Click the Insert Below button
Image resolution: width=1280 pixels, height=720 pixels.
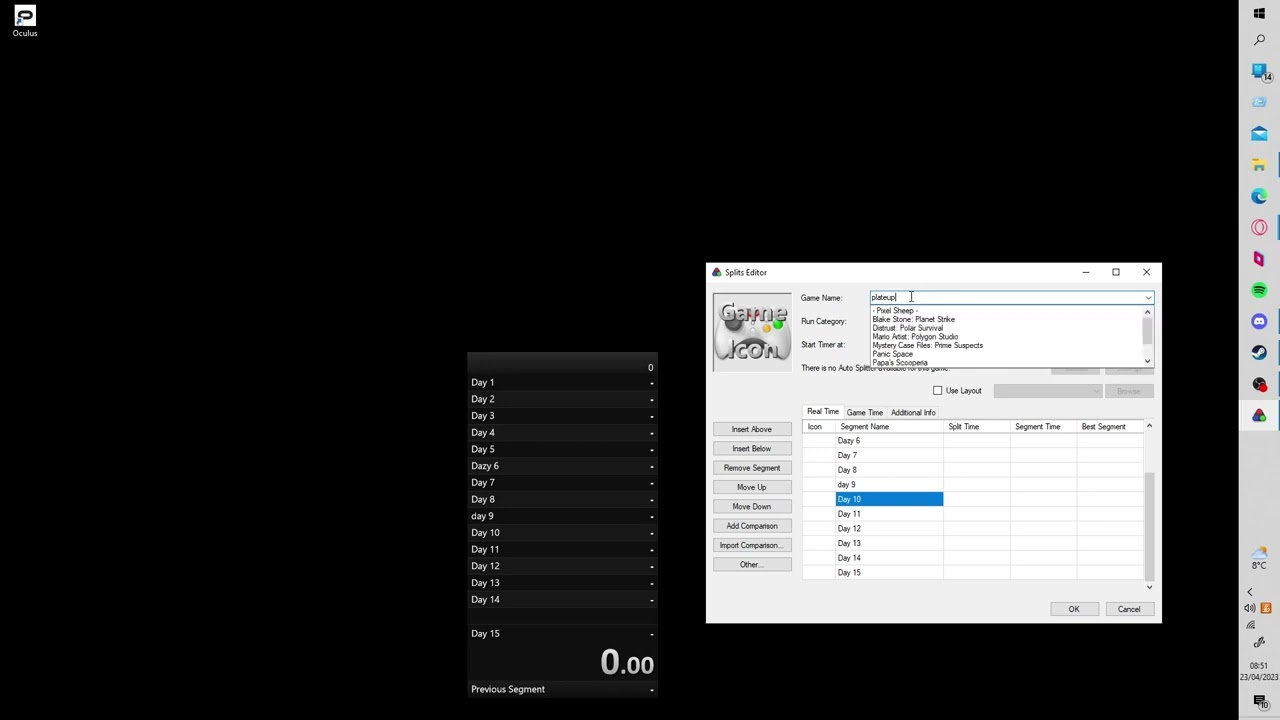point(751,449)
